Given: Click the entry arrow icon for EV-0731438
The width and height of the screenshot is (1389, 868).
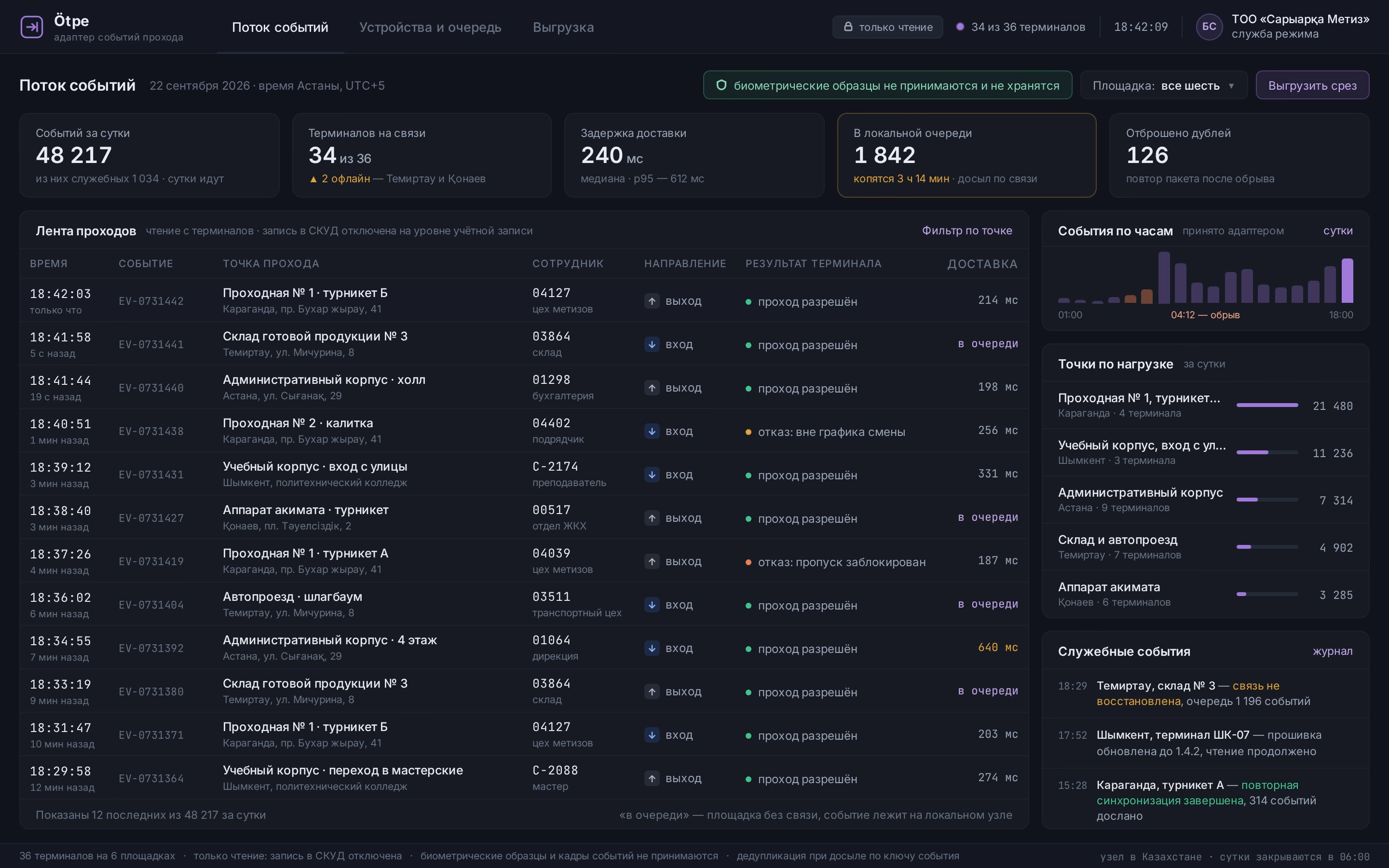Looking at the screenshot, I should pyautogui.click(x=652, y=431).
